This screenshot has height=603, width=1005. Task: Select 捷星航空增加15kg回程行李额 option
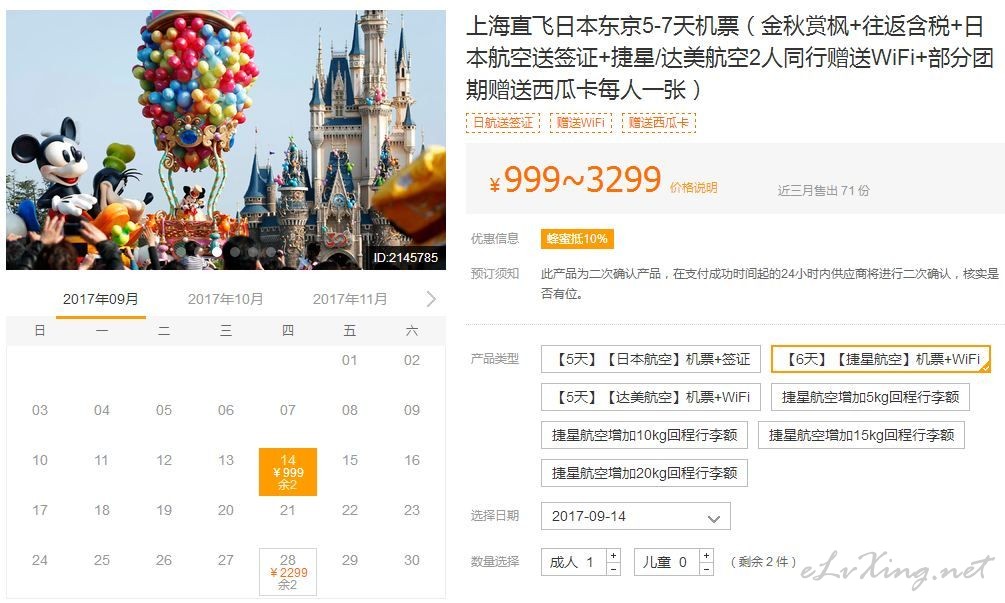pyautogui.click(x=861, y=436)
